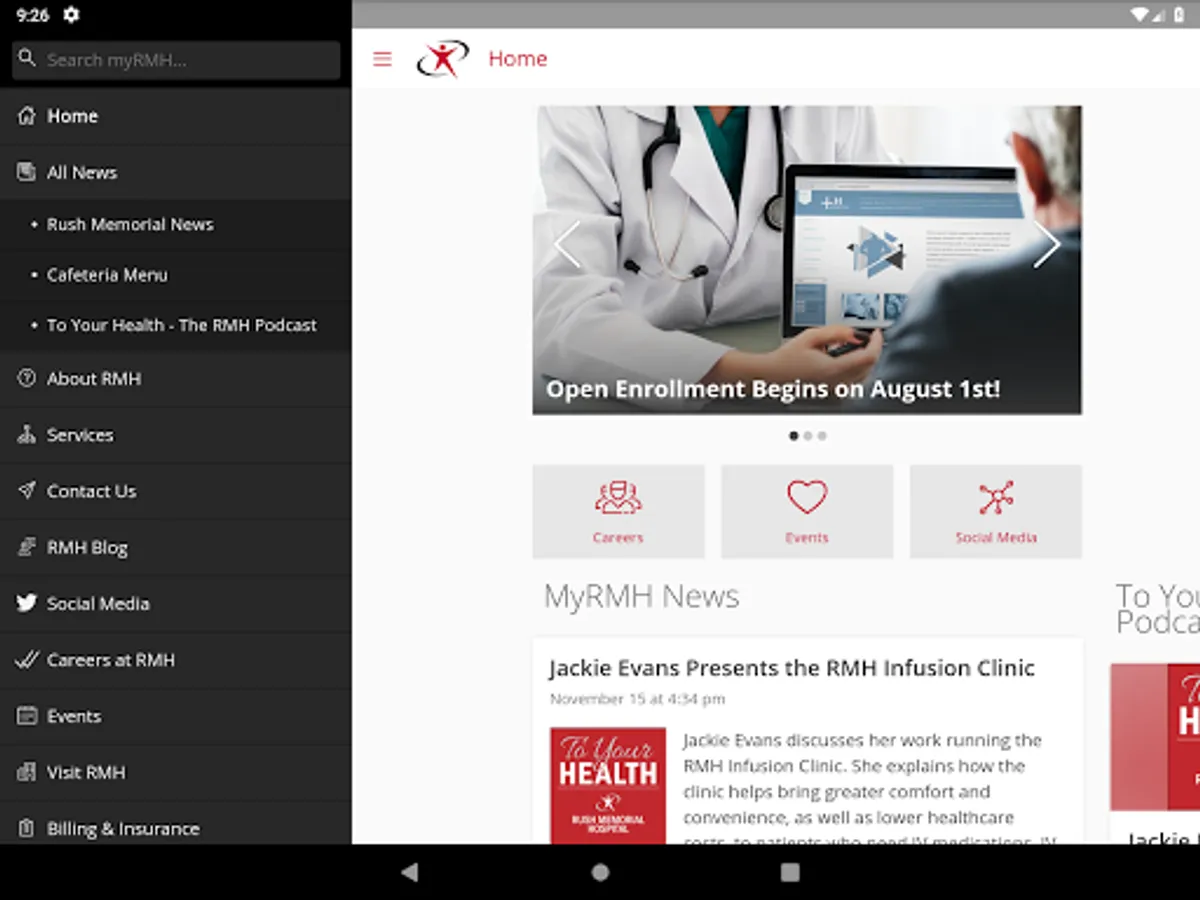Click the Home title in header
This screenshot has height=900, width=1200.
pyautogui.click(x=518, y=59)
